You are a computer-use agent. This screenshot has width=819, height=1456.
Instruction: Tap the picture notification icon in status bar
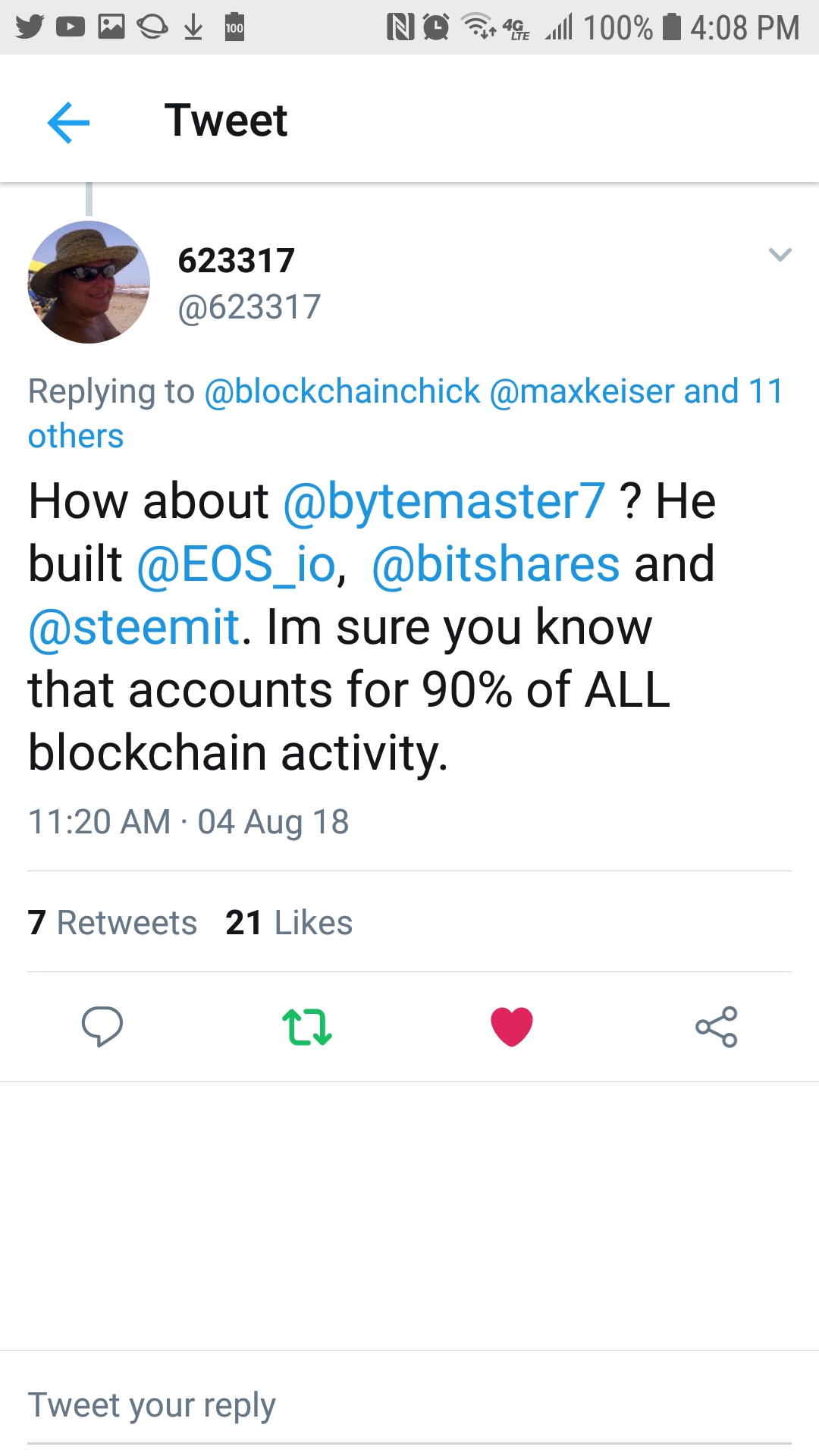point(111,27)
